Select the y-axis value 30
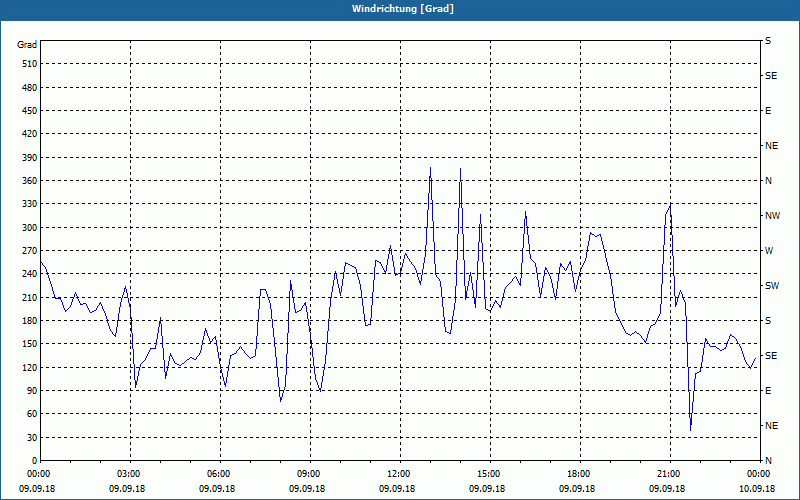 [32, 438]
